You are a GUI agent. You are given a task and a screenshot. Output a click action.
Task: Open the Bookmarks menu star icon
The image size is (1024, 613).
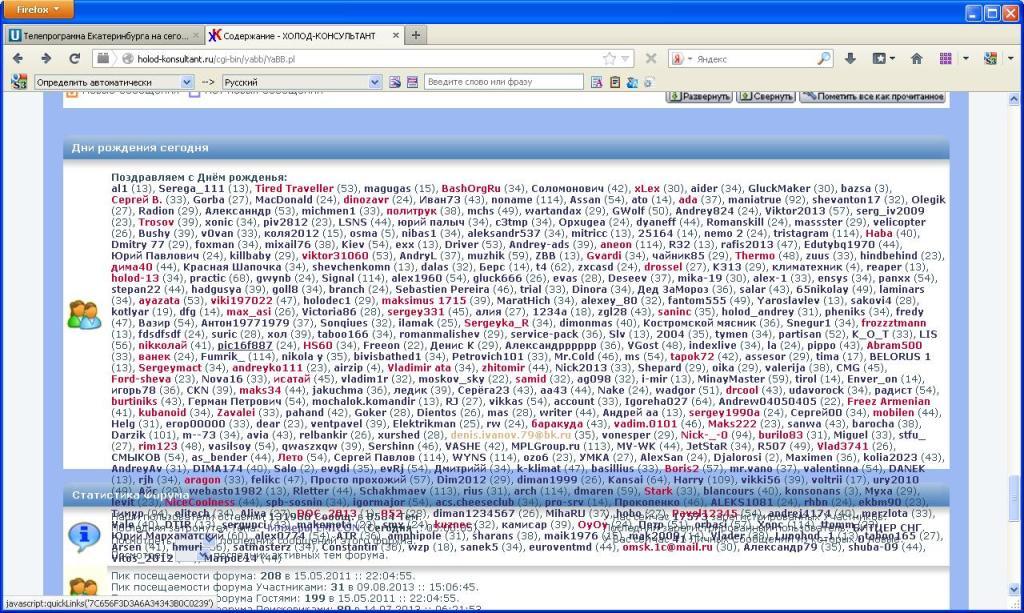pos(879,59)
